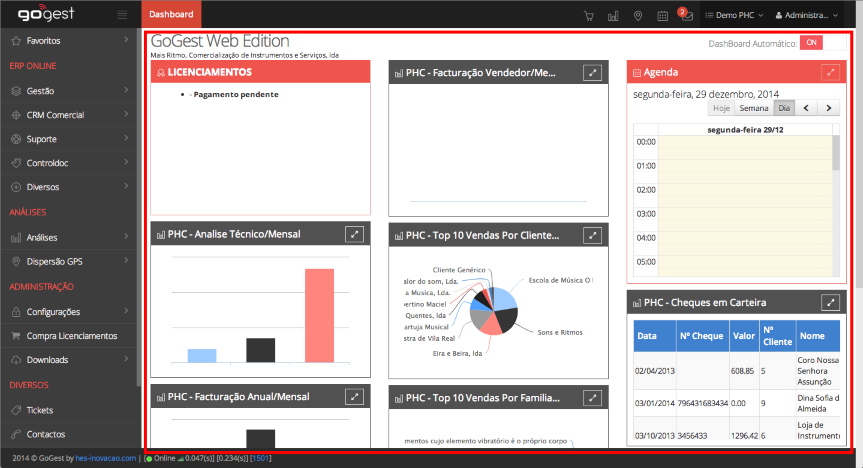
Task: Click the Downloads cloud icon in sidebar
Action: pyautogui.click(x=16, y=360)
